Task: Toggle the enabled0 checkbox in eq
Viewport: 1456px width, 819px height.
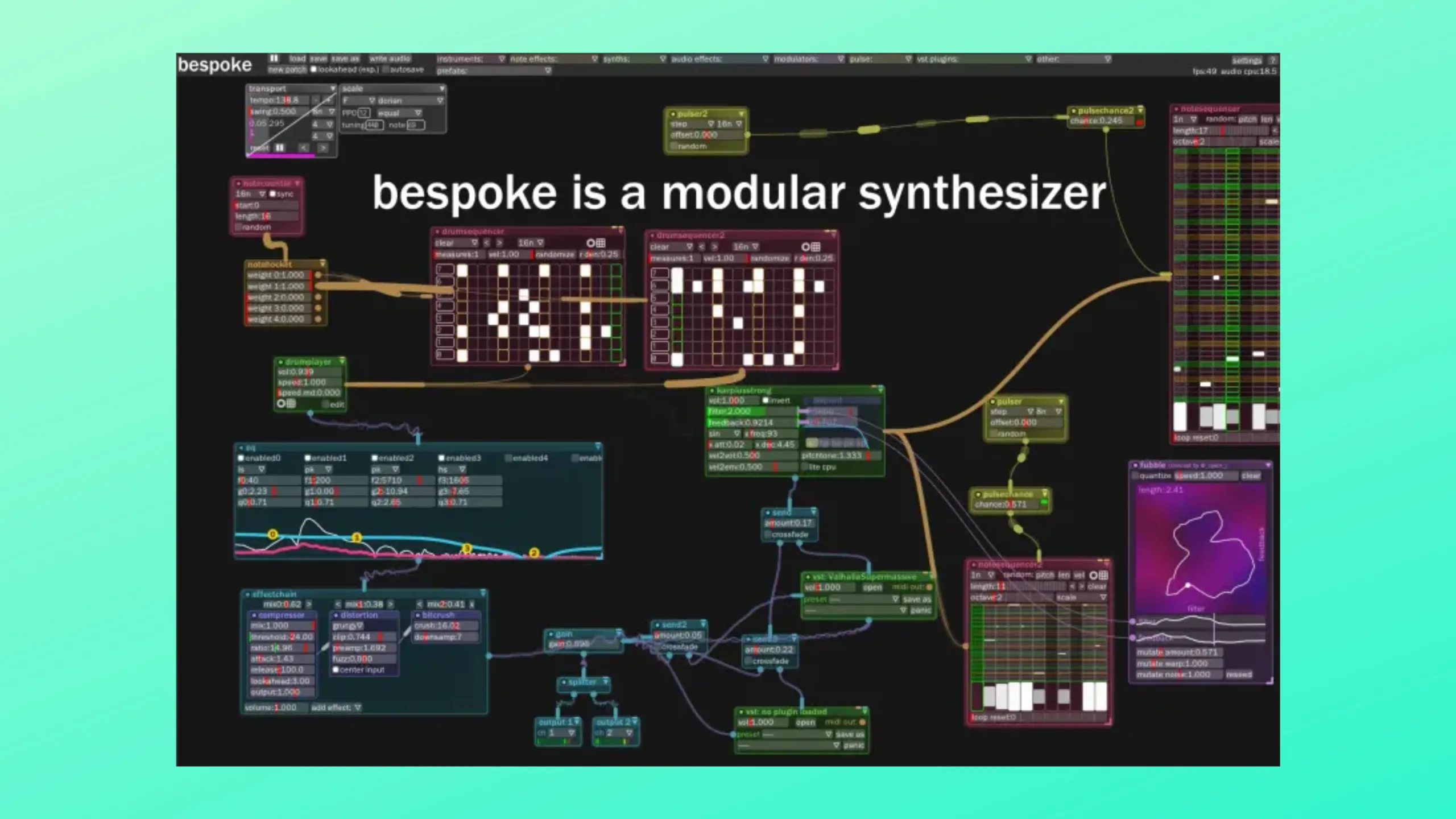Action: click(x=241, y=458)
